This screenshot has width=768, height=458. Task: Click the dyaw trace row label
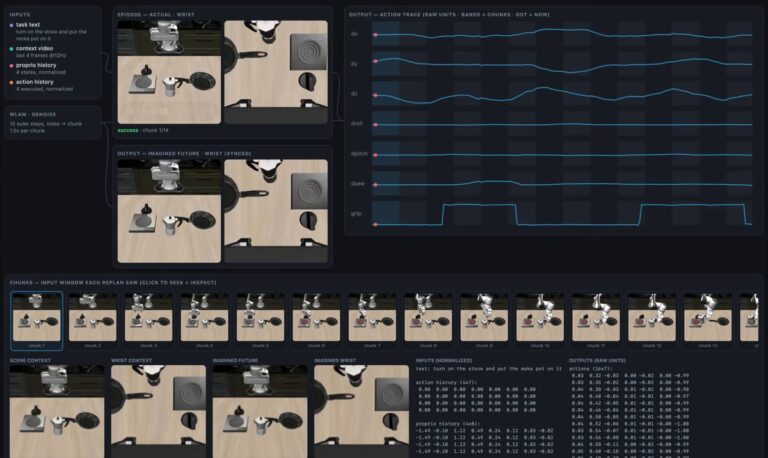(x=358, y=184)
